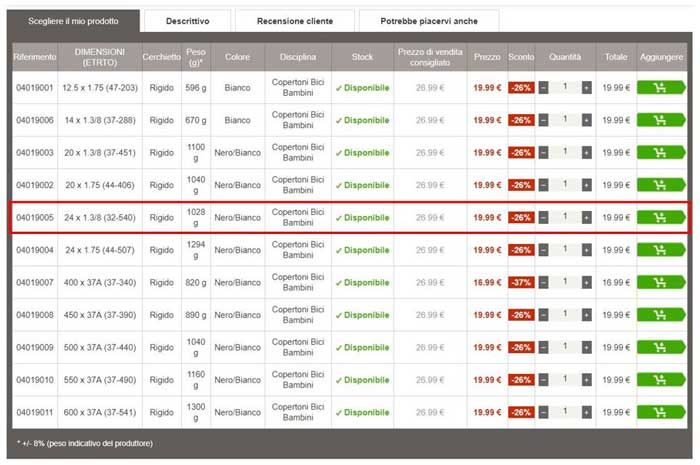Increase quantity for item 04019005

(586, 217)
